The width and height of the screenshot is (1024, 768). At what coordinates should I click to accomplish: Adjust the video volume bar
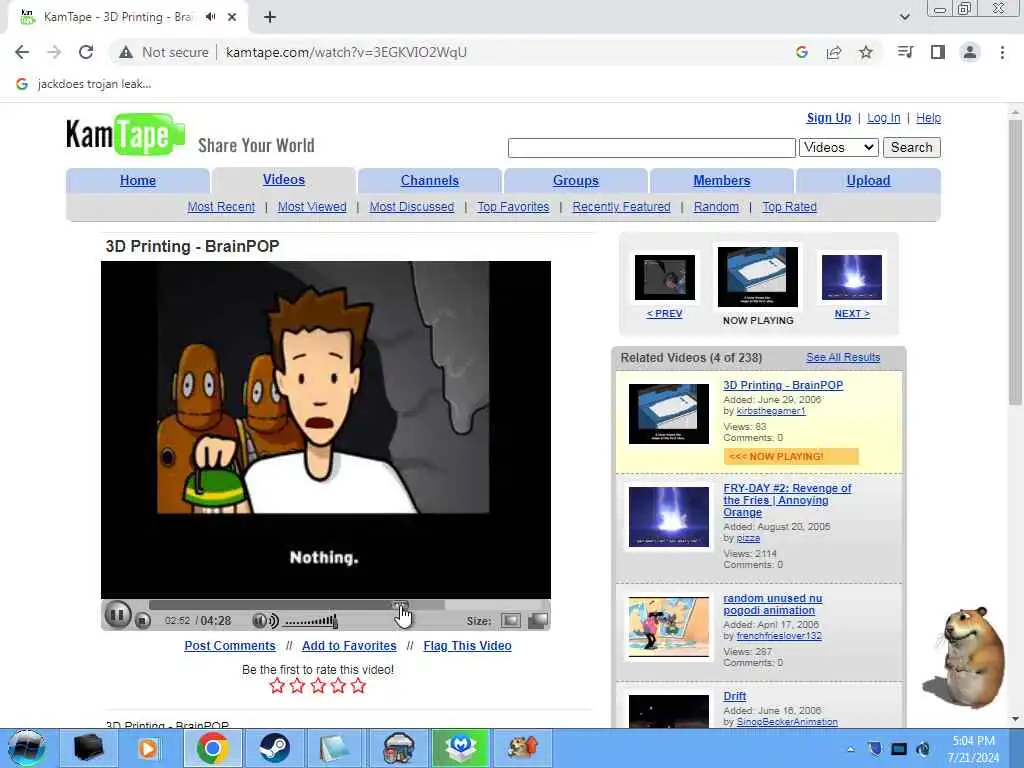point(311,620)
